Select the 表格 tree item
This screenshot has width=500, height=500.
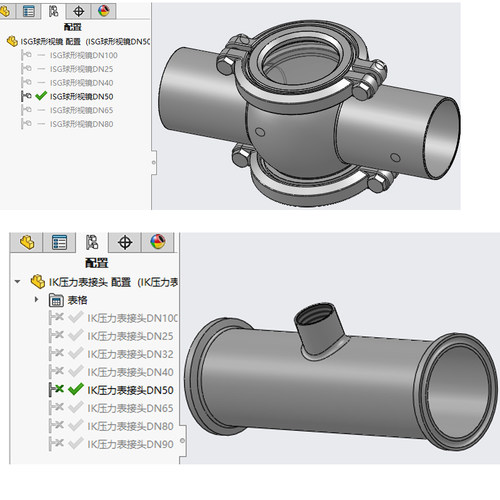(x=77, y=300)
